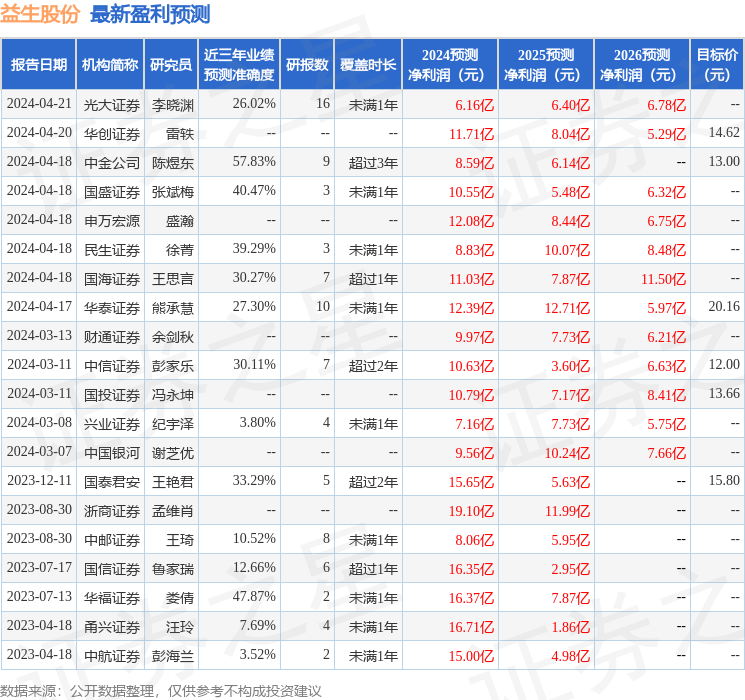Select the 国泰君安 institution cell
This screenshot has height=700, width=745.
112,482
